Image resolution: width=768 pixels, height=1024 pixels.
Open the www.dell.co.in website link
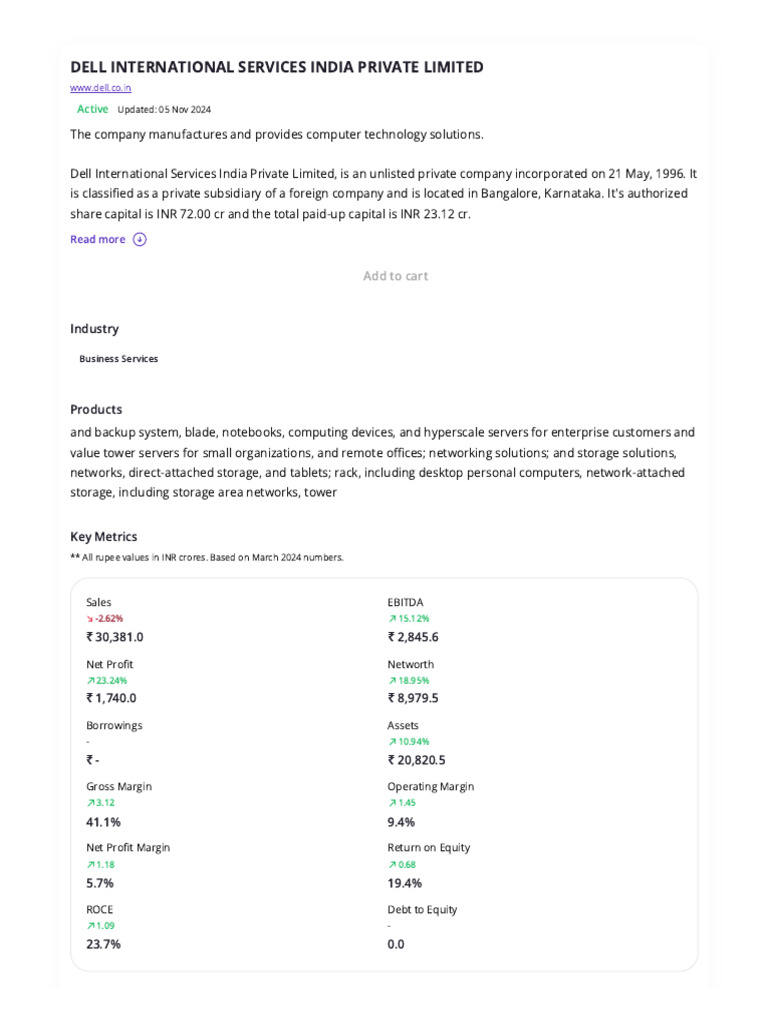click(100, 88)
